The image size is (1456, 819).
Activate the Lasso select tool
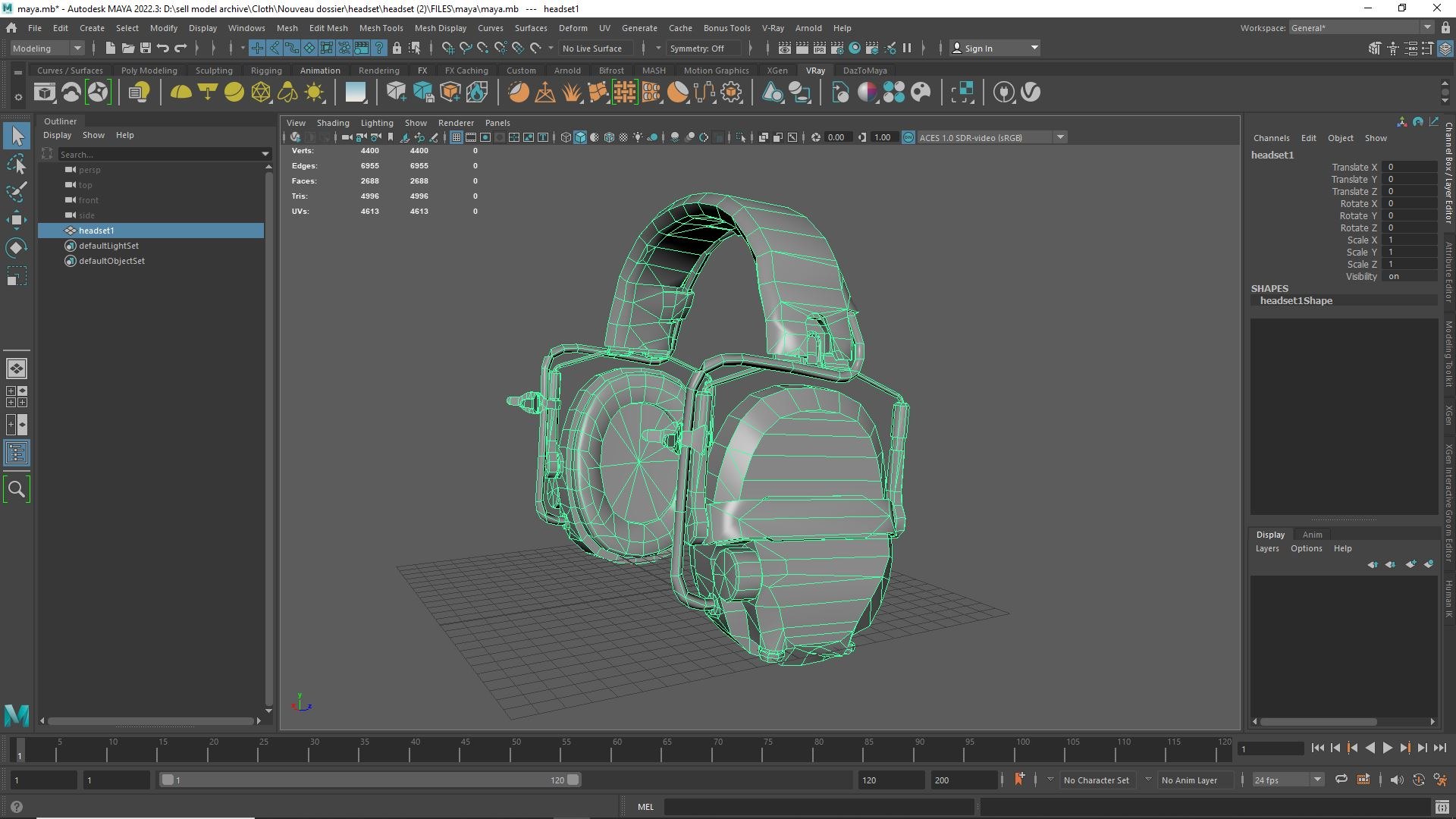17,164
